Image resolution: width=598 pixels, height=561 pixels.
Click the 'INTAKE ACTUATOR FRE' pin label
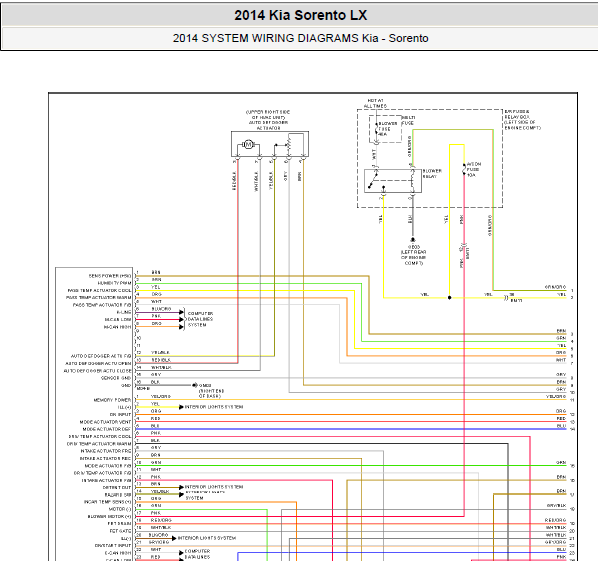tap(106, 451)
